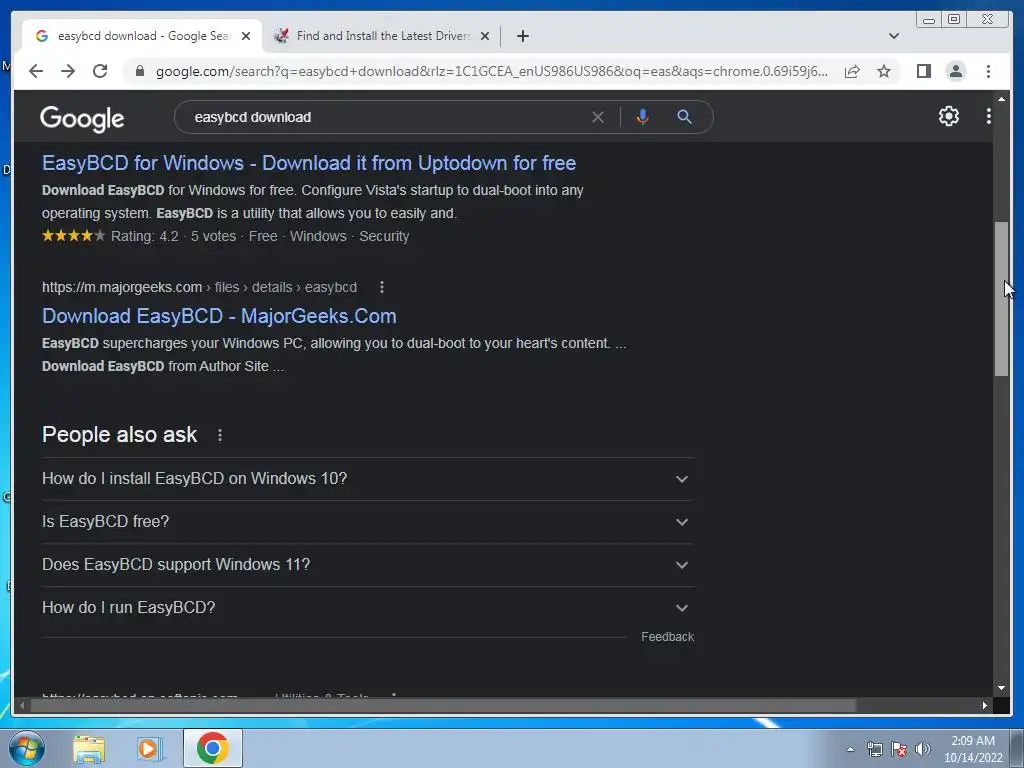Open Chrome profile avatar menu
1024x768 pixels.
[955, 71]
